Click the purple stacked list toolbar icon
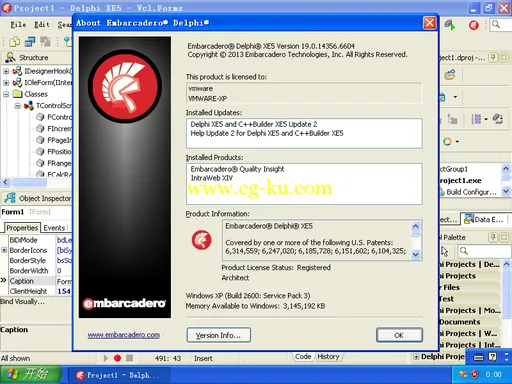The width and height of the screenshot is (512, 384). [x=476, y=119]
